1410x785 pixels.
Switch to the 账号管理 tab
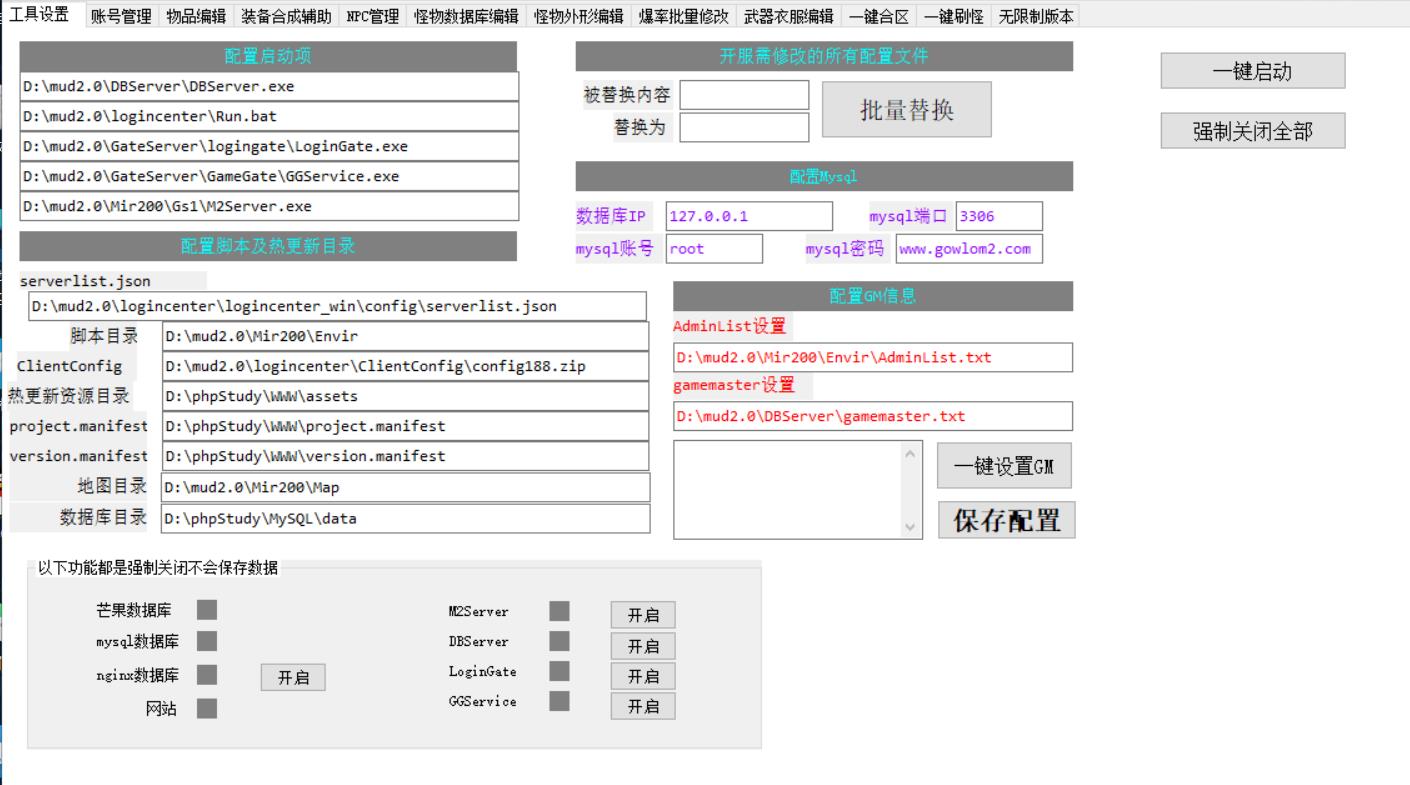(121, 16)
